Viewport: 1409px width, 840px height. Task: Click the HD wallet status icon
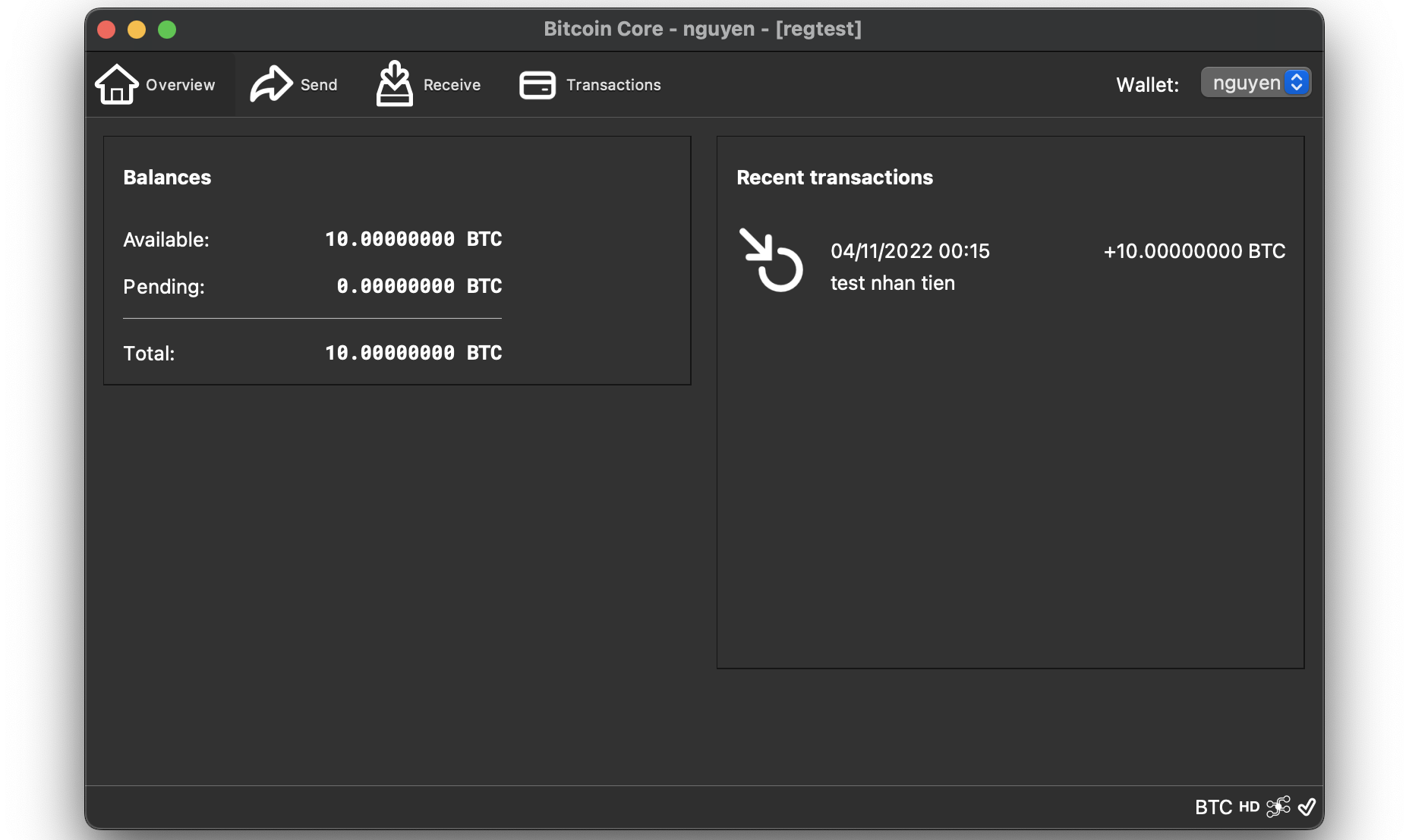click(1249, 807)
